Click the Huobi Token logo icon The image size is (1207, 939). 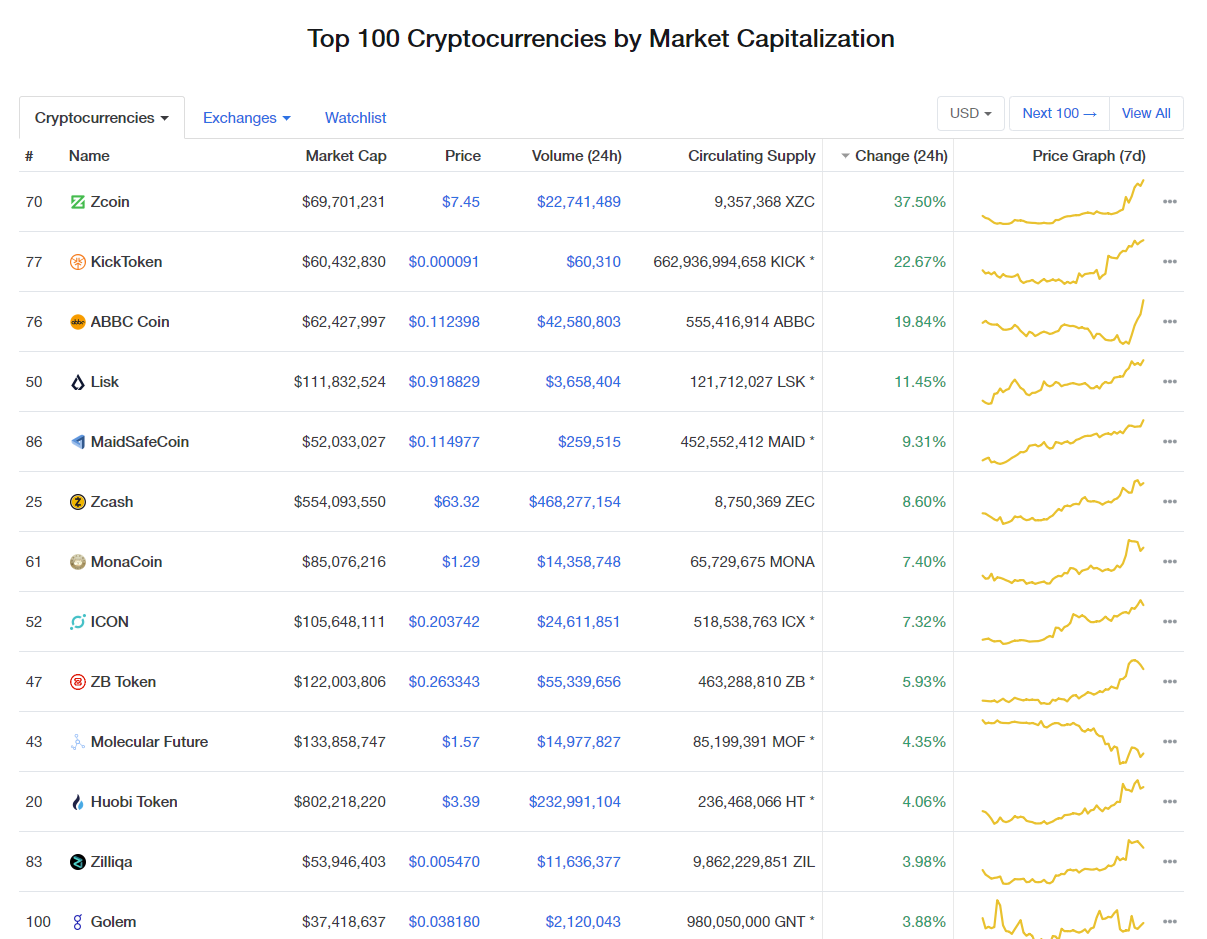tap(78, 802)
